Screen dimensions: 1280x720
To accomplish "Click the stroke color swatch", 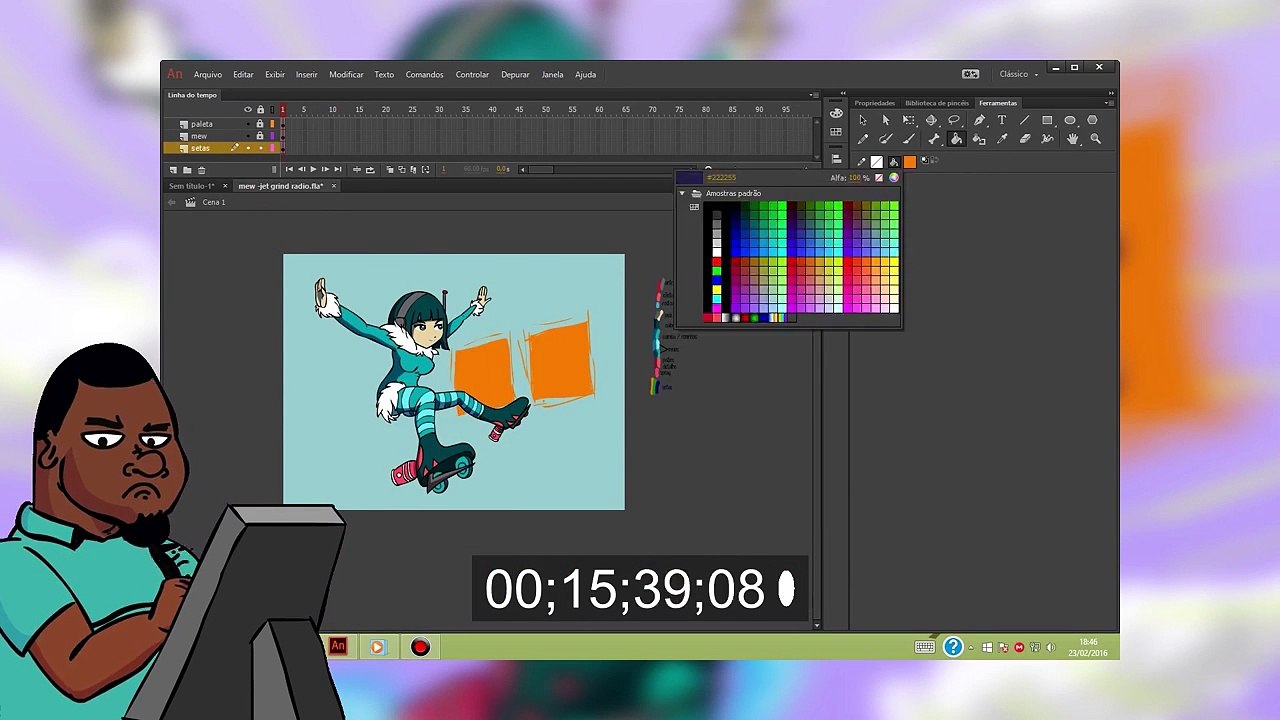I will tap(877, 162).
